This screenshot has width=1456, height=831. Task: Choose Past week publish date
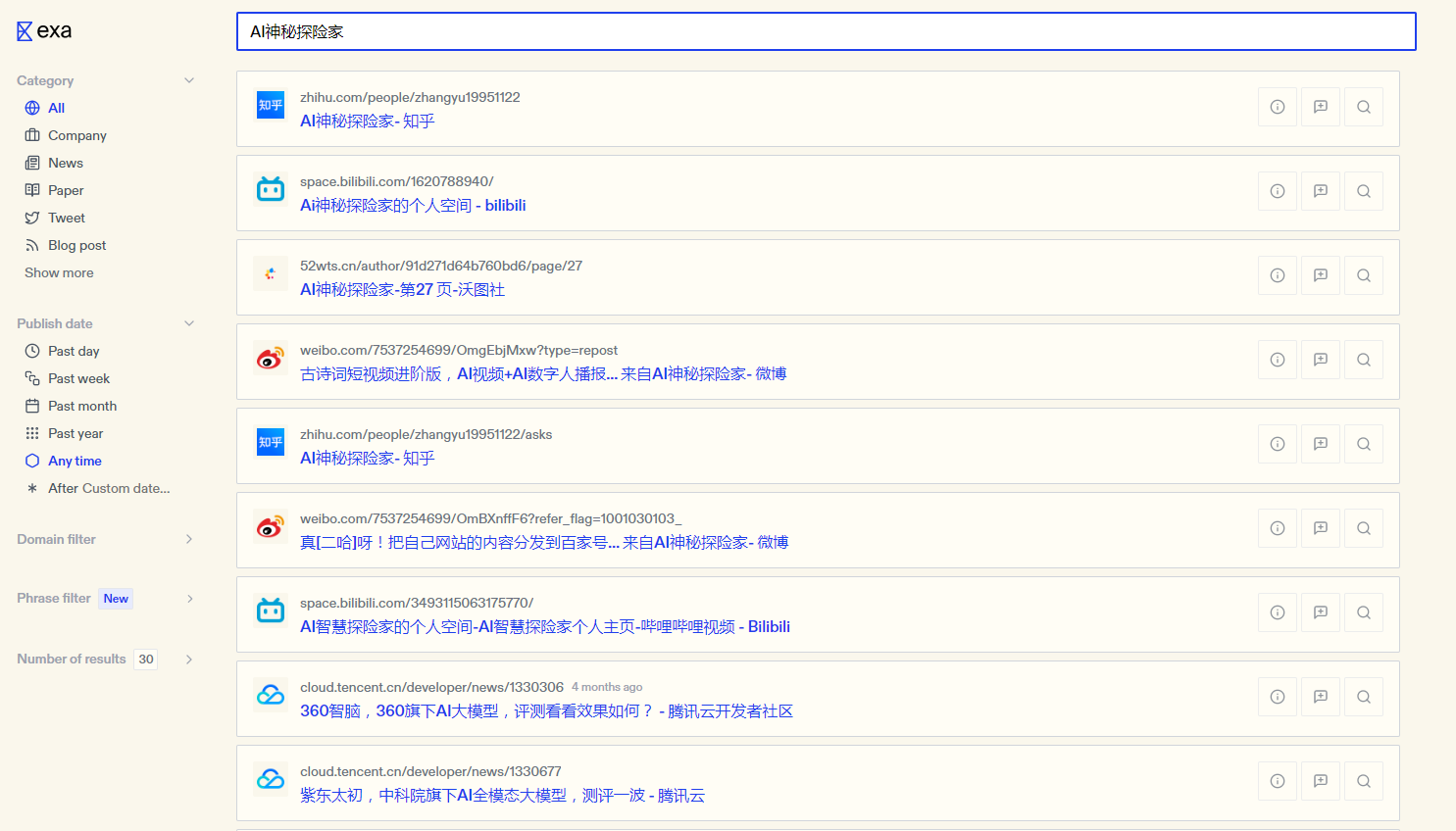(68, 378)
